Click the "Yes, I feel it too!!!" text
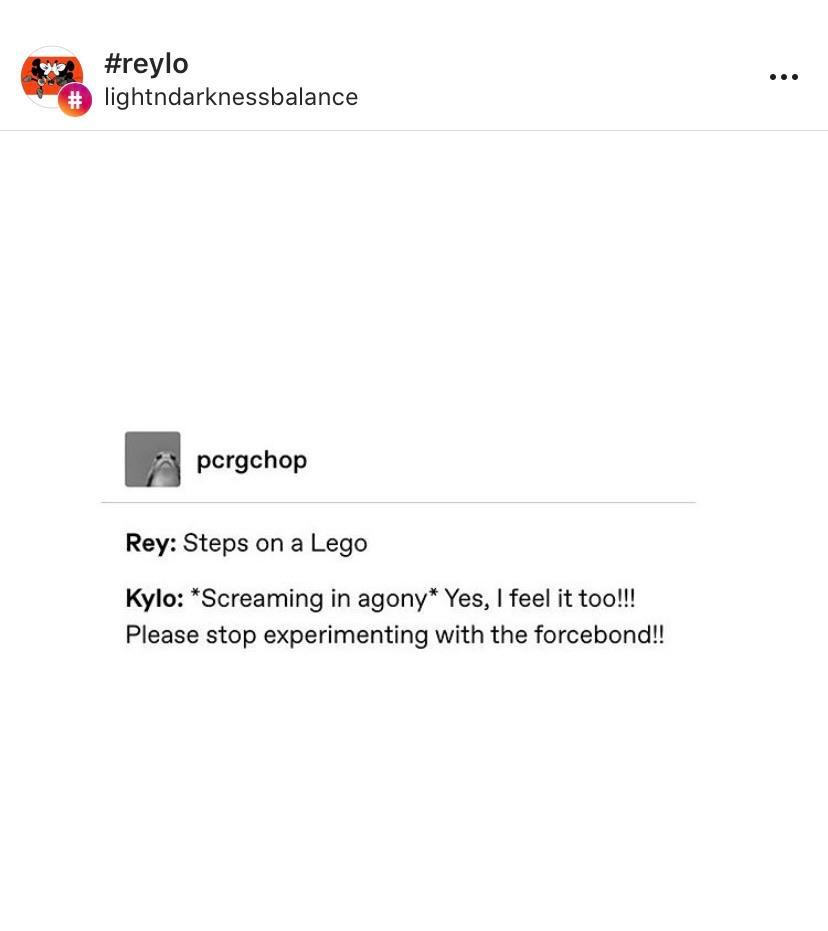This screenshot has height=931, width=828. click(x=540, y=598)
